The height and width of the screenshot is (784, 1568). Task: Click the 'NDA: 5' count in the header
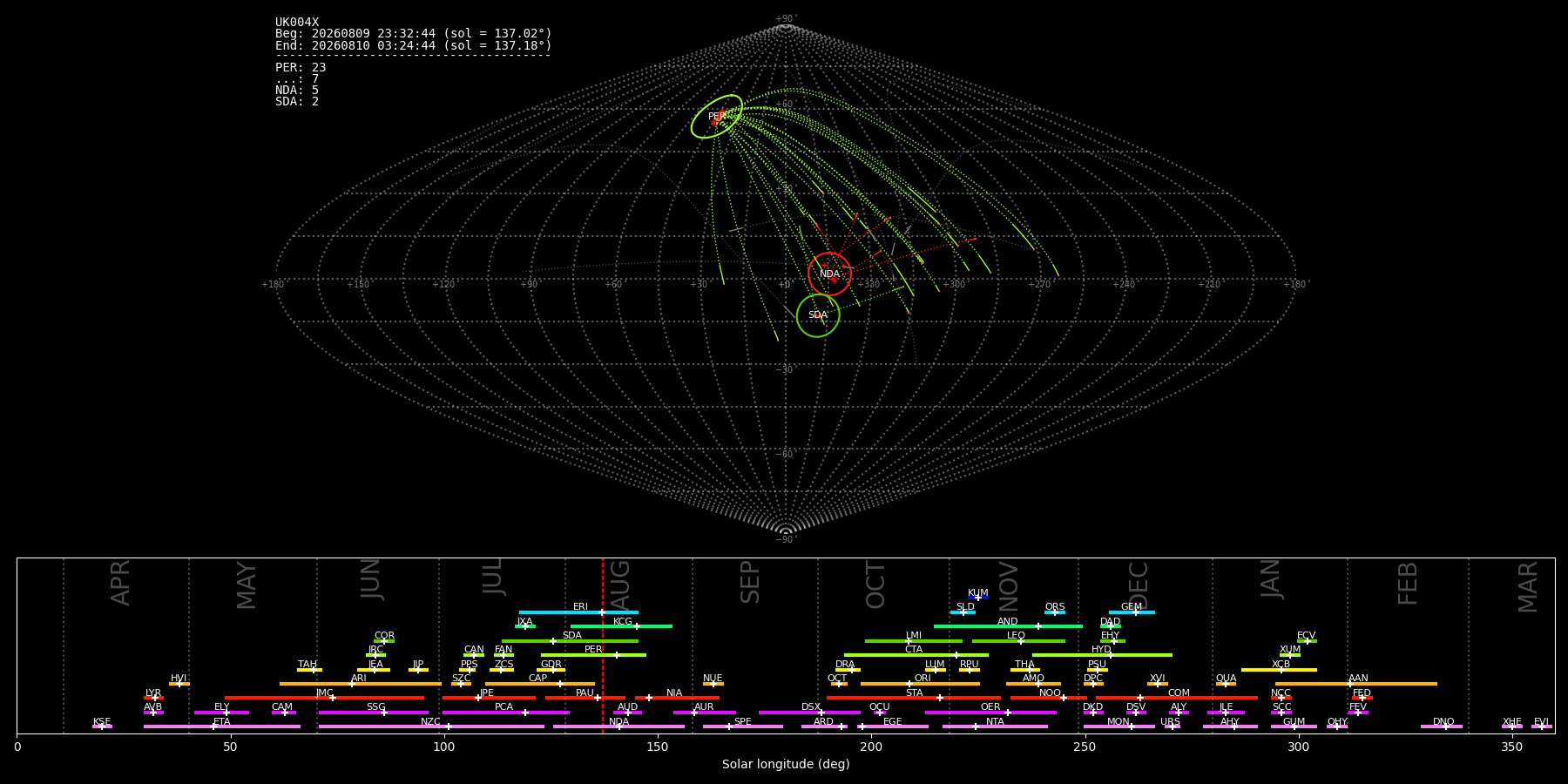tap(297, 91)
